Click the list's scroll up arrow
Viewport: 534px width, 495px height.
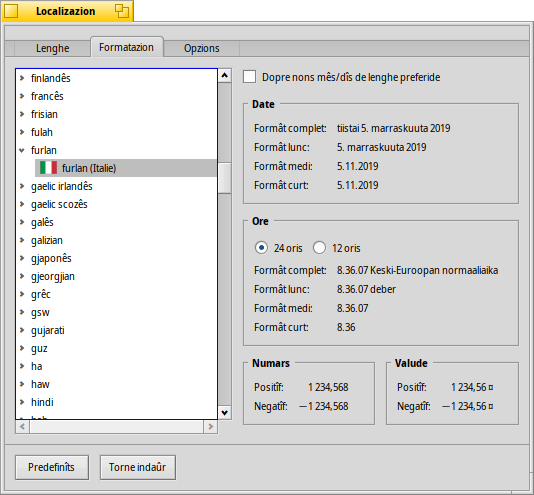tap(224, 76)
